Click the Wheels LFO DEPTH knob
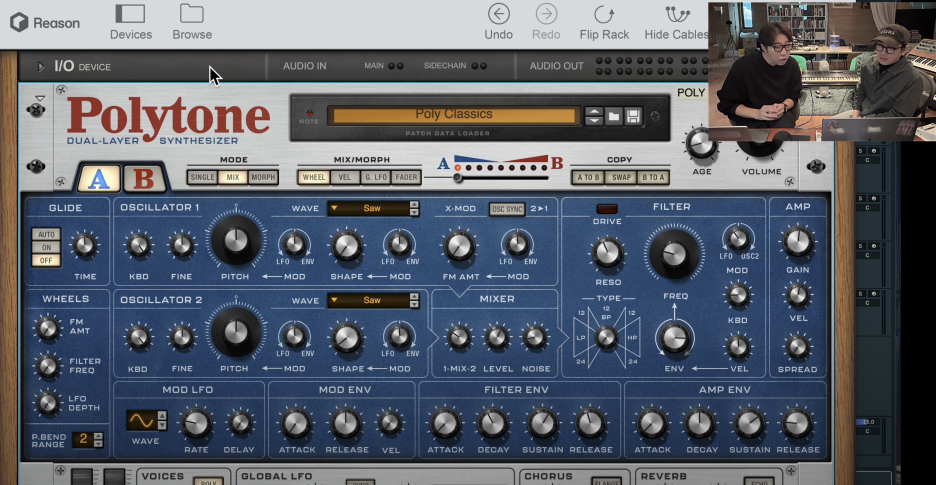Screen dimensions: 936x485 click(x=47, y=403)
